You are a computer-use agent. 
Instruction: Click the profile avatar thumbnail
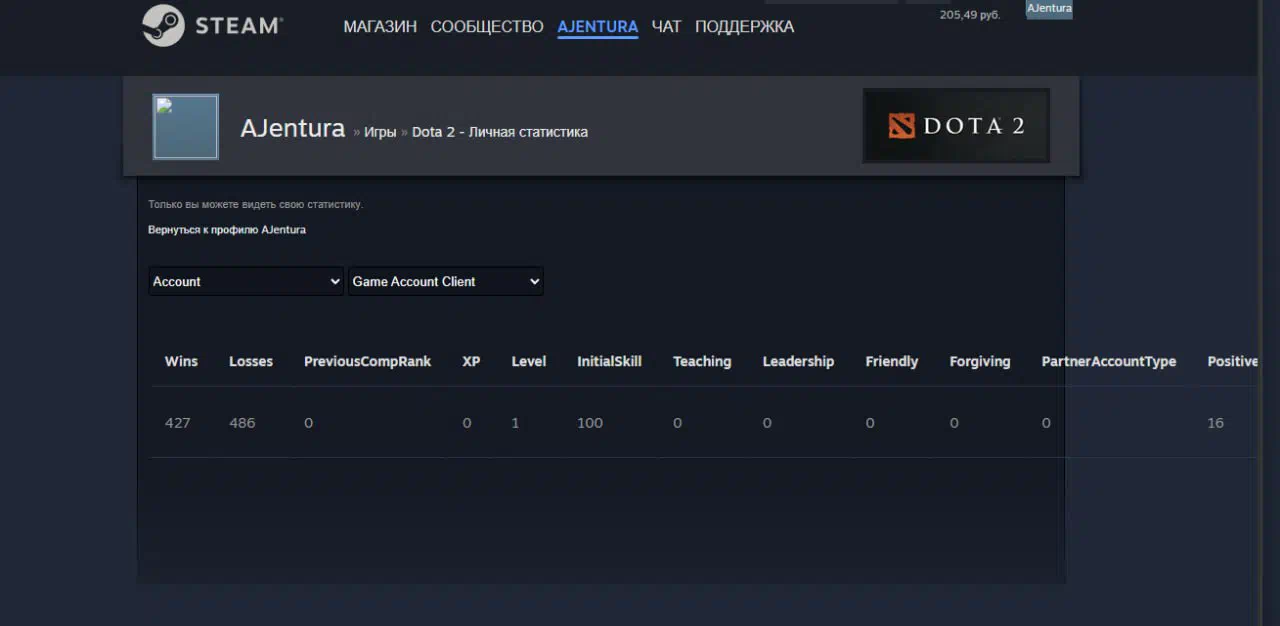[x=185, y=127]
